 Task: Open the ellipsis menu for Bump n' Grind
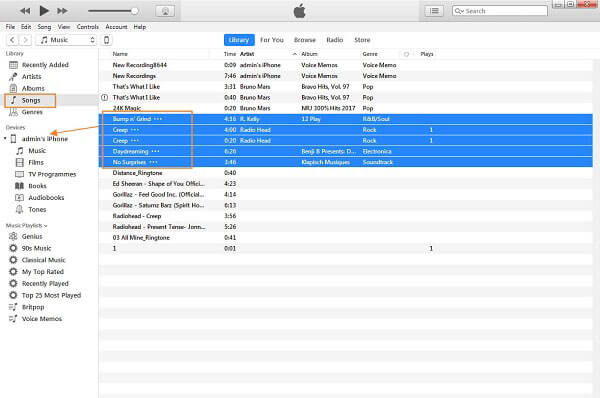[158, 119]
